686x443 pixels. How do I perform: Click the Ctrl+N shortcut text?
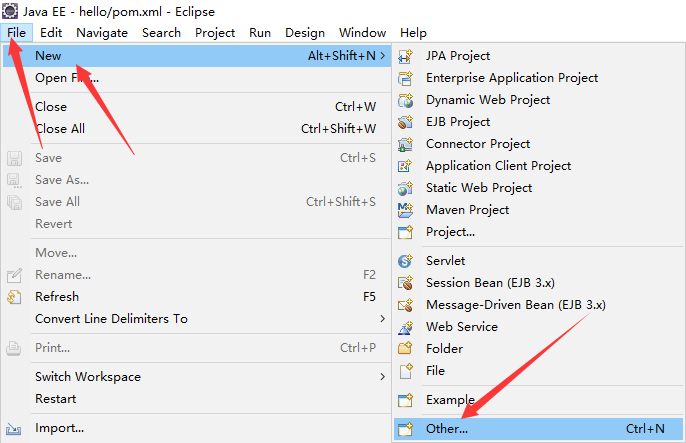coord(645,429)
